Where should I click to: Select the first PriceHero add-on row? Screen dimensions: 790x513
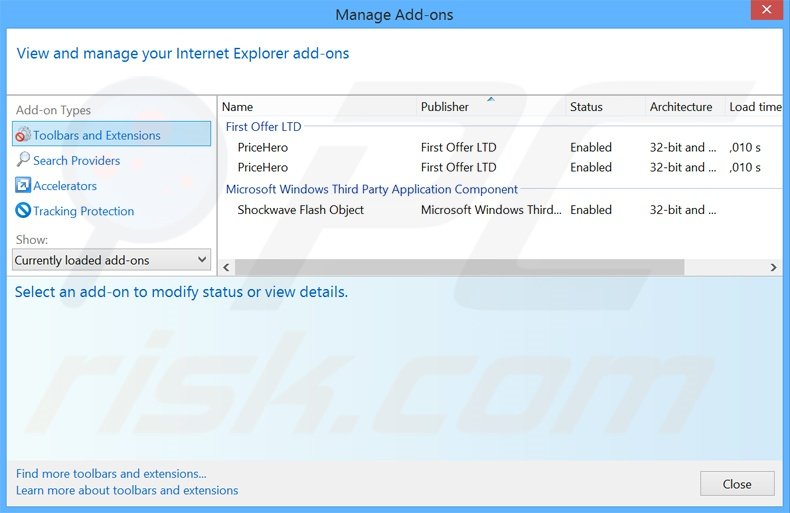click(501, 147)
